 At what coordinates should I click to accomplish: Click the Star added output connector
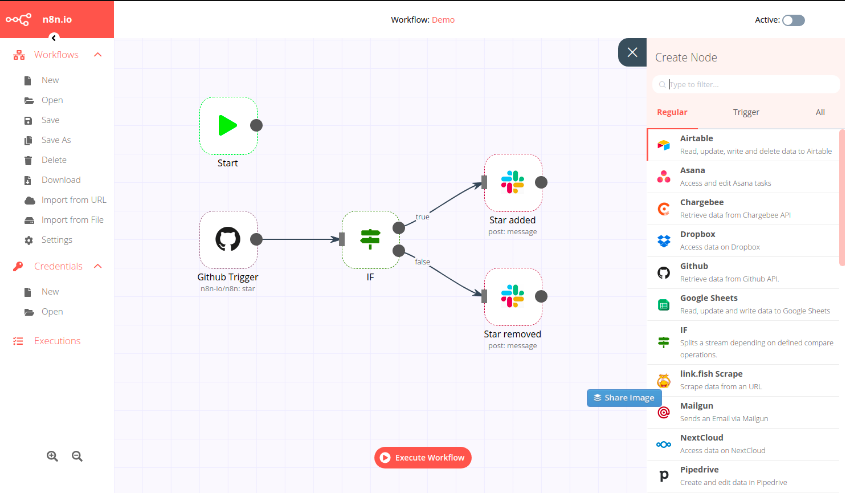(541, 183)
